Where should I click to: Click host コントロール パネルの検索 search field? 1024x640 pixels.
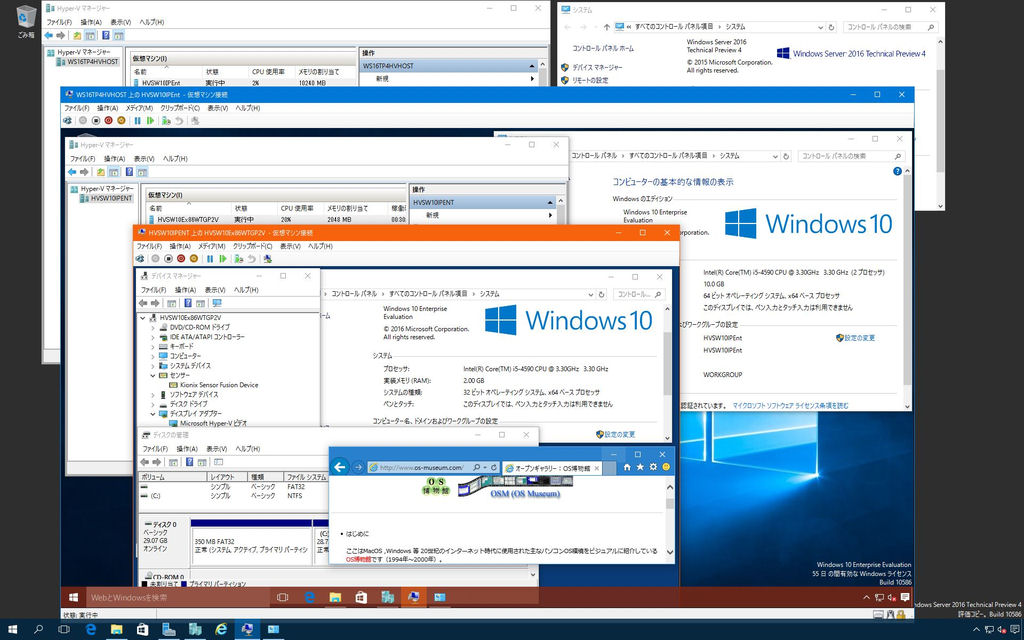click(890, 27)
